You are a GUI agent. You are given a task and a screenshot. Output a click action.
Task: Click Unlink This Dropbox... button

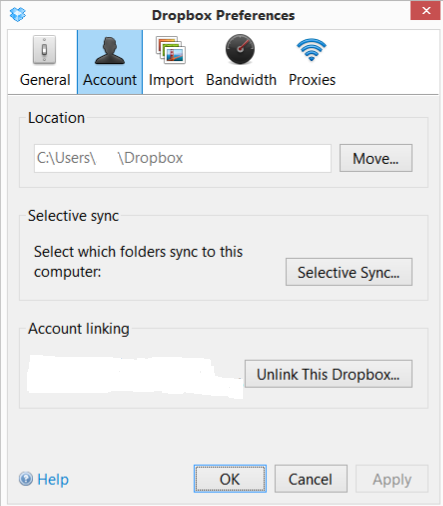coord(329,374)
